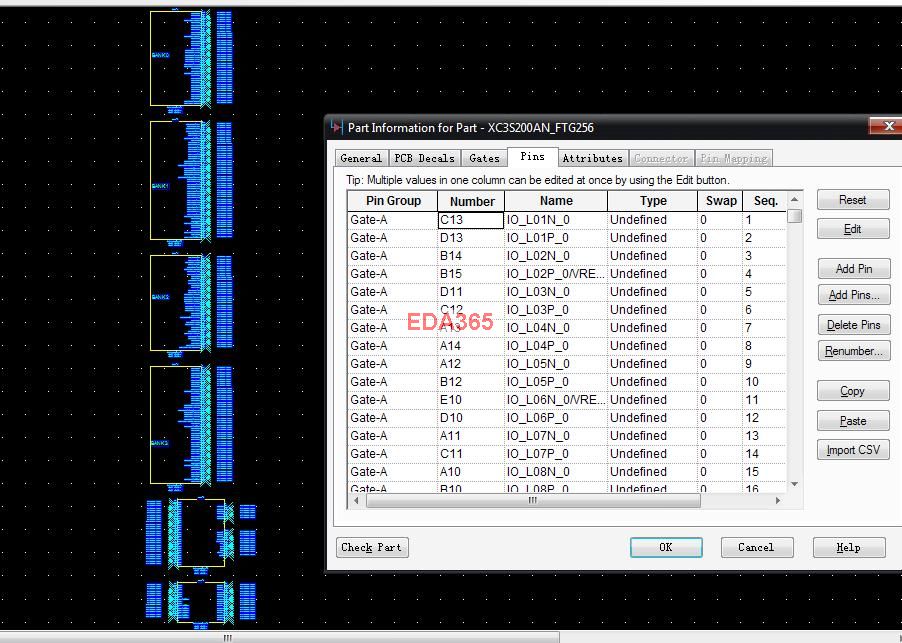Viewport: 902px width, 643px height.
Task: Click the vertical scrollbar up arrow in pin table
Action: click(x=794, y=199)
